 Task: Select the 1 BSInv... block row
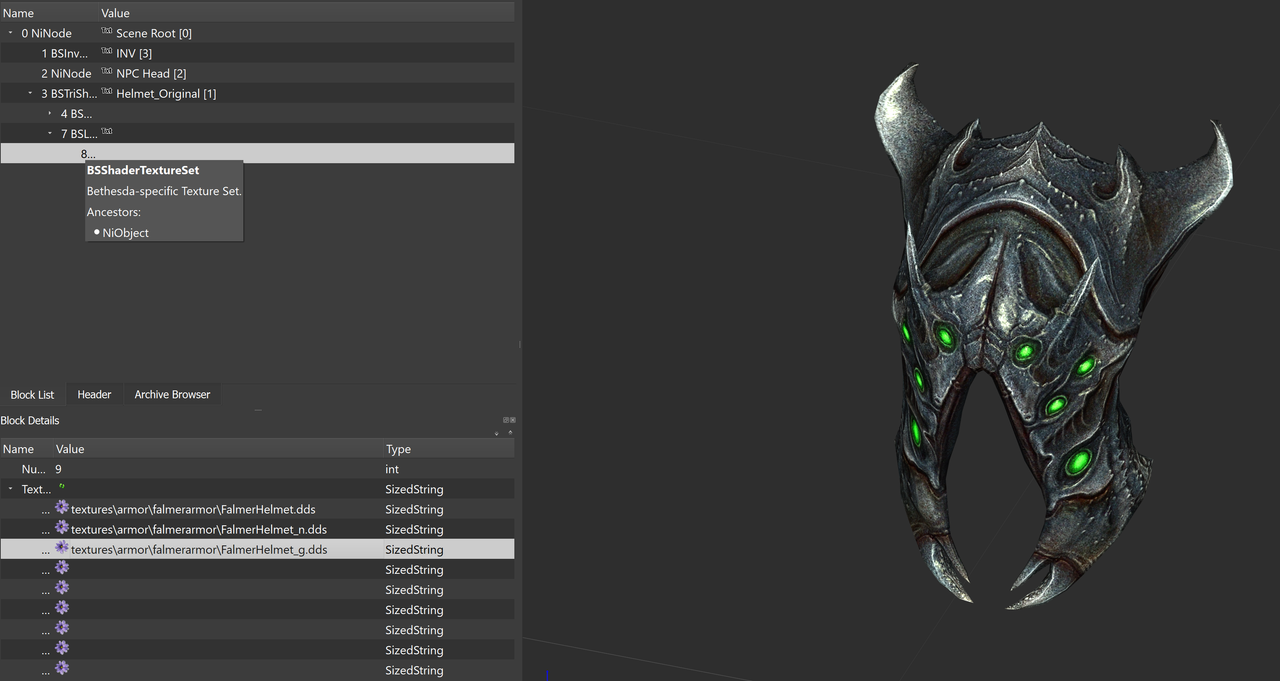click(257, 53)
